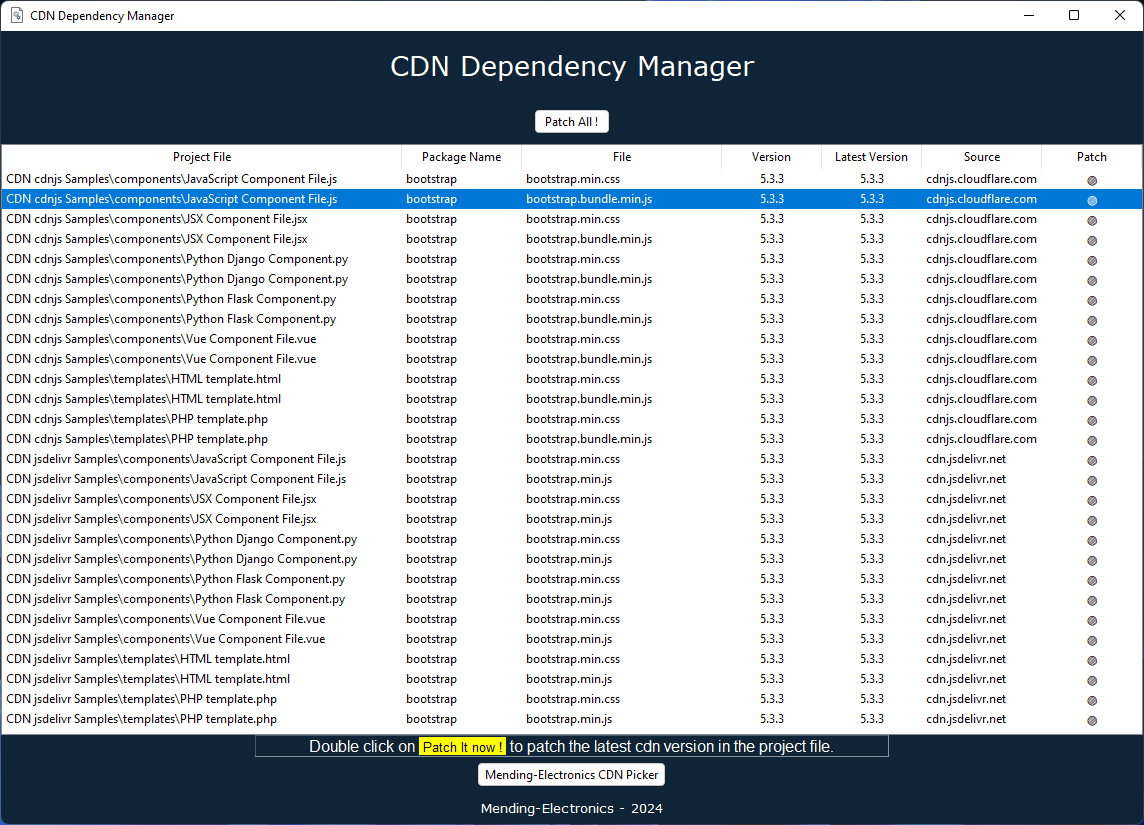1144x825 pixels.
Task: Click cdnjs.cloudflare.com source in cdnjs HTML template bootstrap.min.css row
Action: (981, 379)
